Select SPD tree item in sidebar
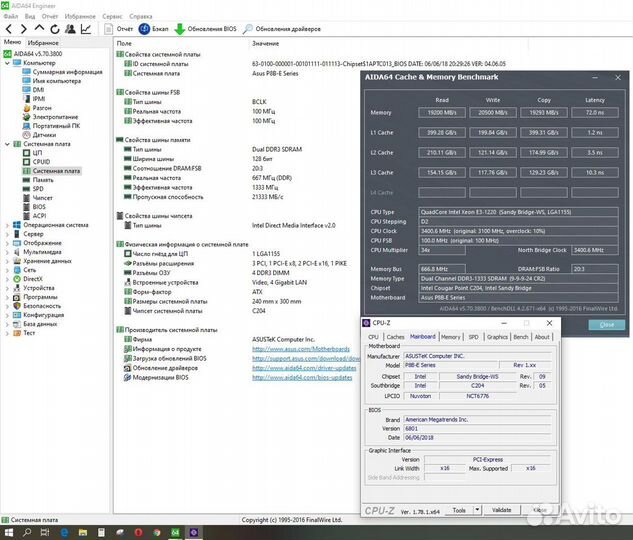This screenshot has height=540, width=633. coord(33,188)
